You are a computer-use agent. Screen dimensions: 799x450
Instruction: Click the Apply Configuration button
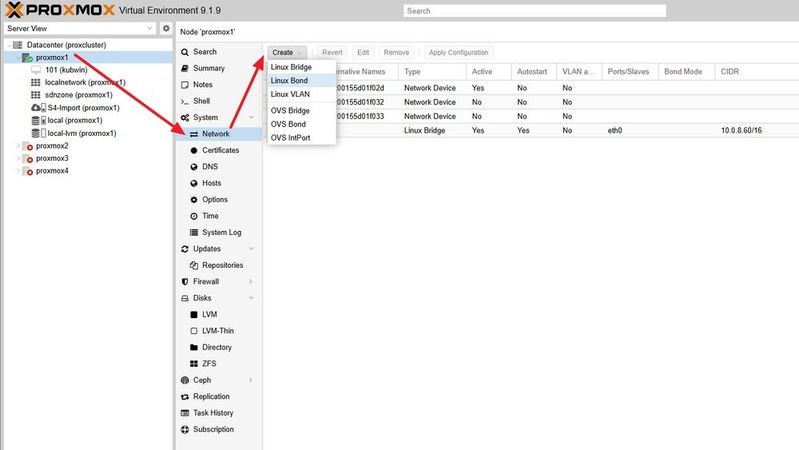(458, 52)
